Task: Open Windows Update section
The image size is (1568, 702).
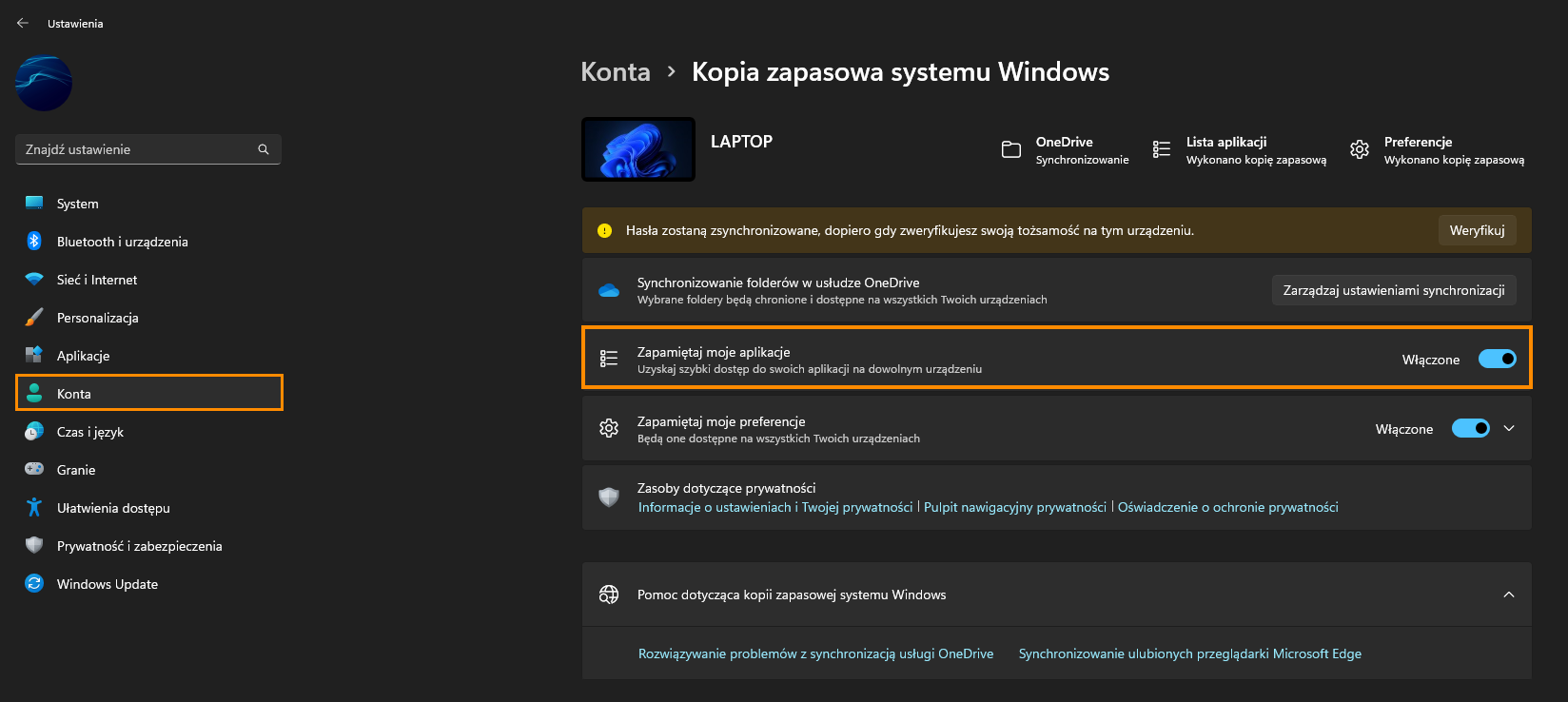Action: pyautogui.click(x=149, y=584)
